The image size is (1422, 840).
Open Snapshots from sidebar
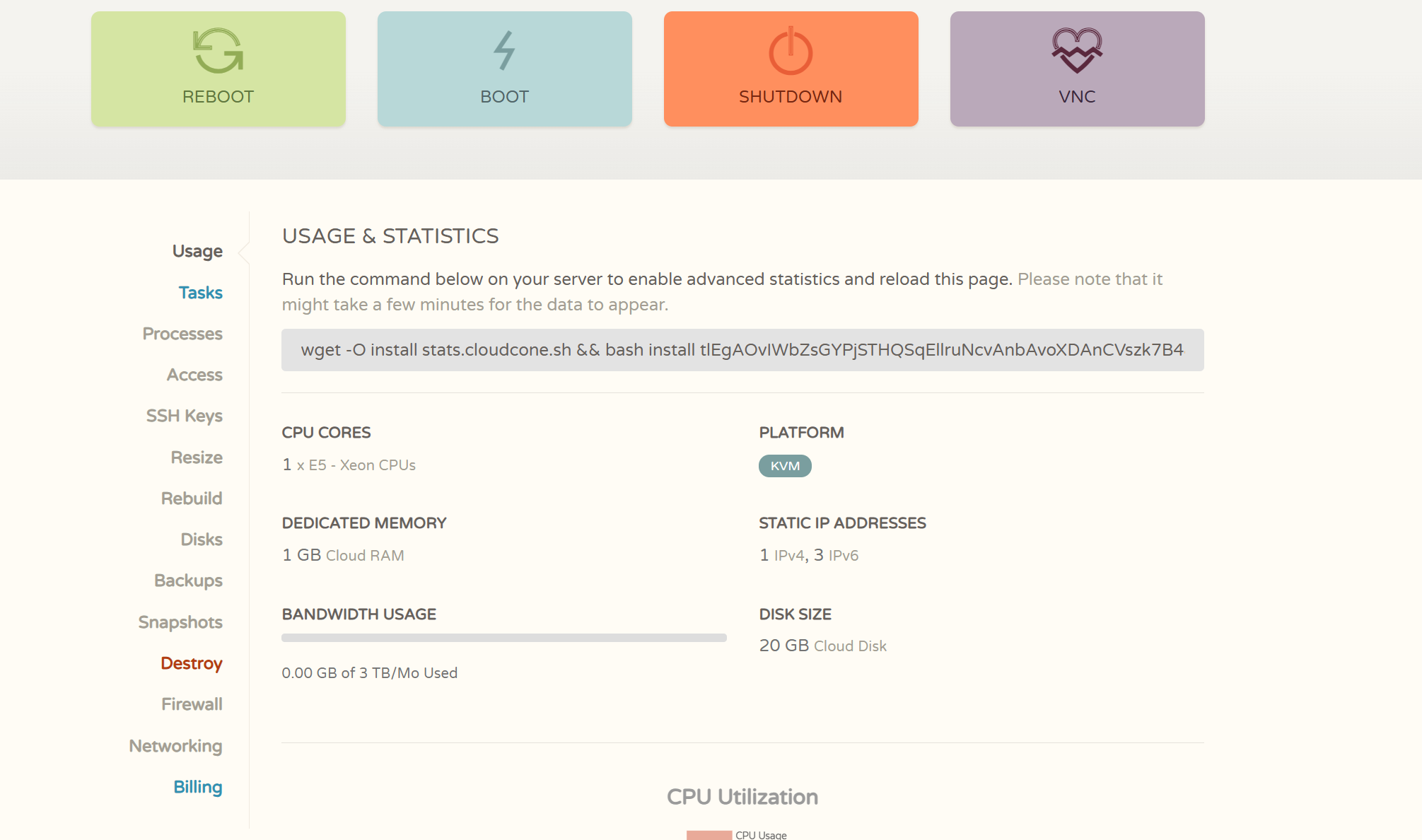180,622
